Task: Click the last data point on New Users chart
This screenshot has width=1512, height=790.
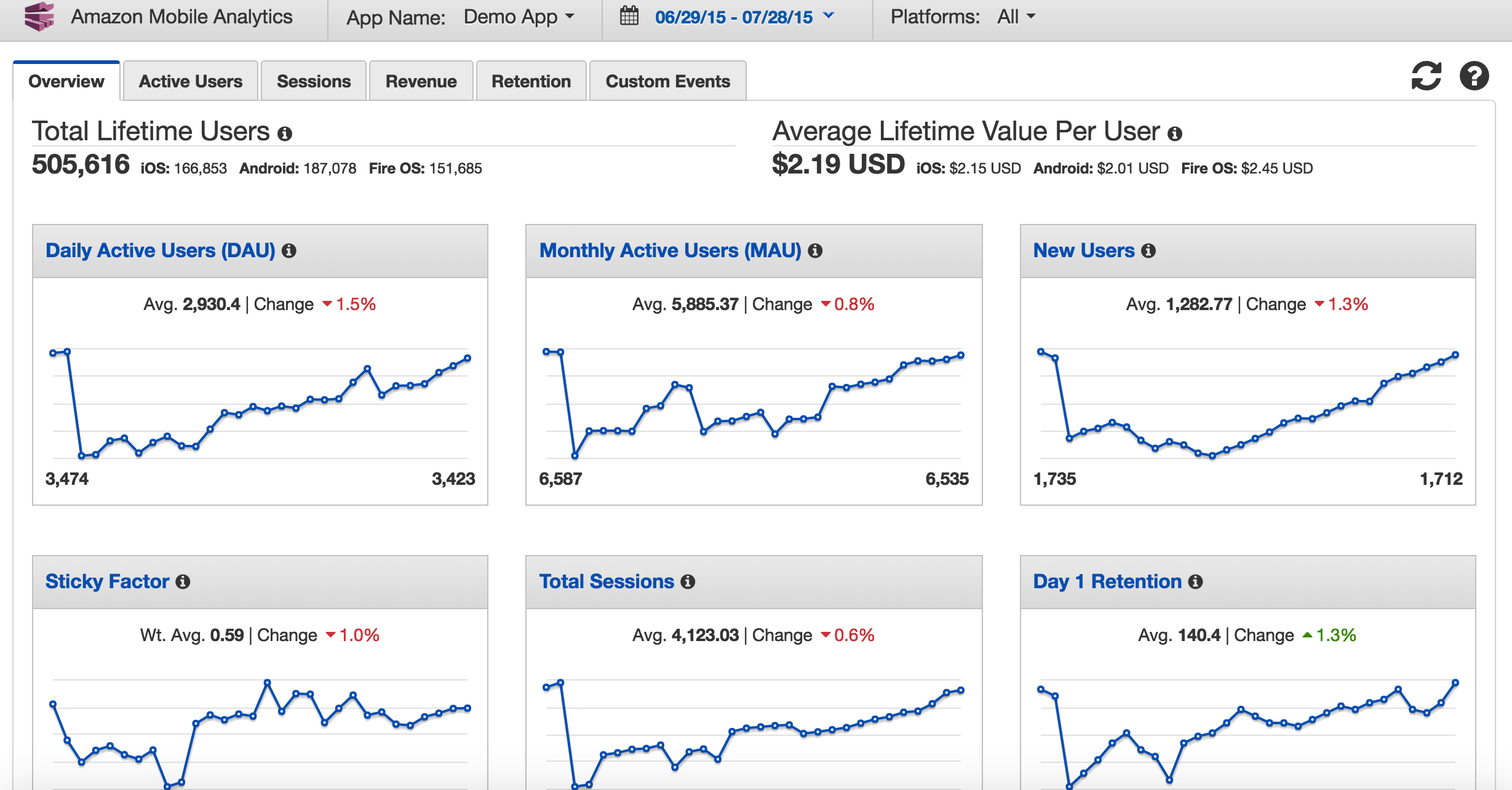Action: pos(1455,355)
